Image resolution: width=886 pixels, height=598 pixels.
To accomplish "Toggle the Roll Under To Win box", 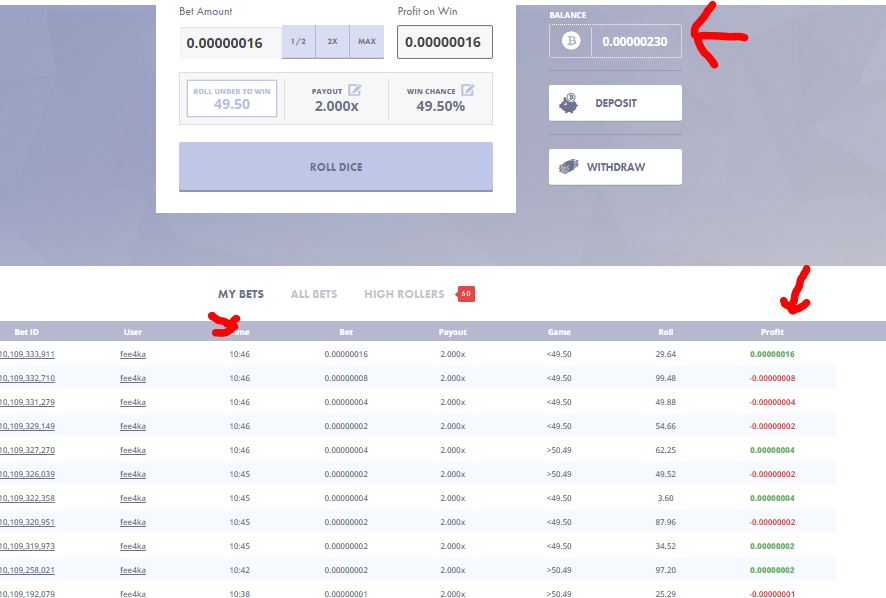I will [x=231, y=98].
